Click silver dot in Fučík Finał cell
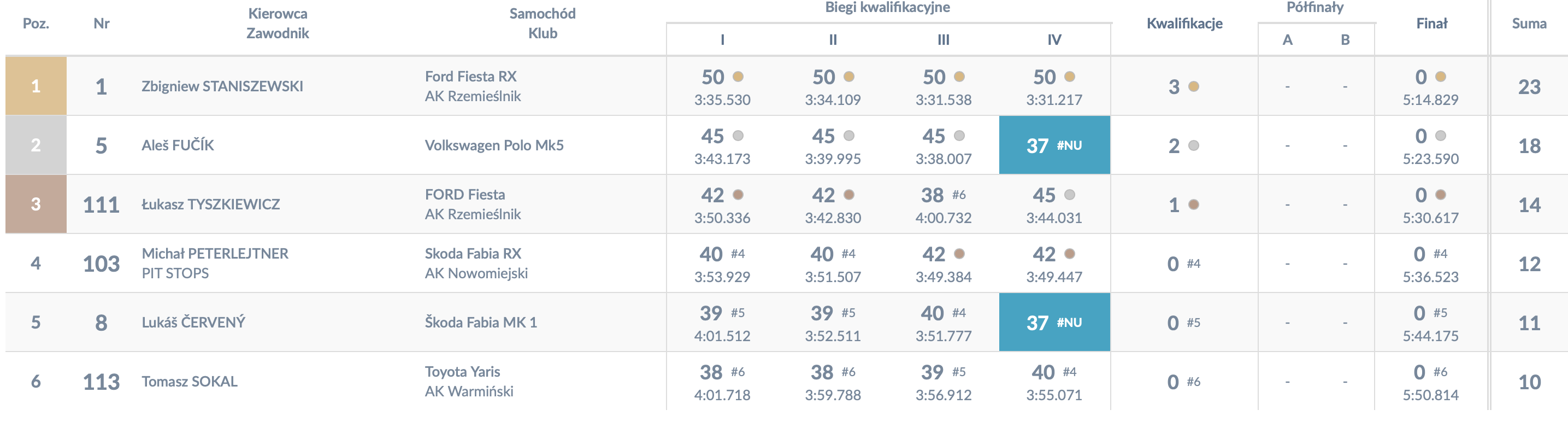Image resolution: width=1568 pixels, height=433 pixels. coord(1440,136)
